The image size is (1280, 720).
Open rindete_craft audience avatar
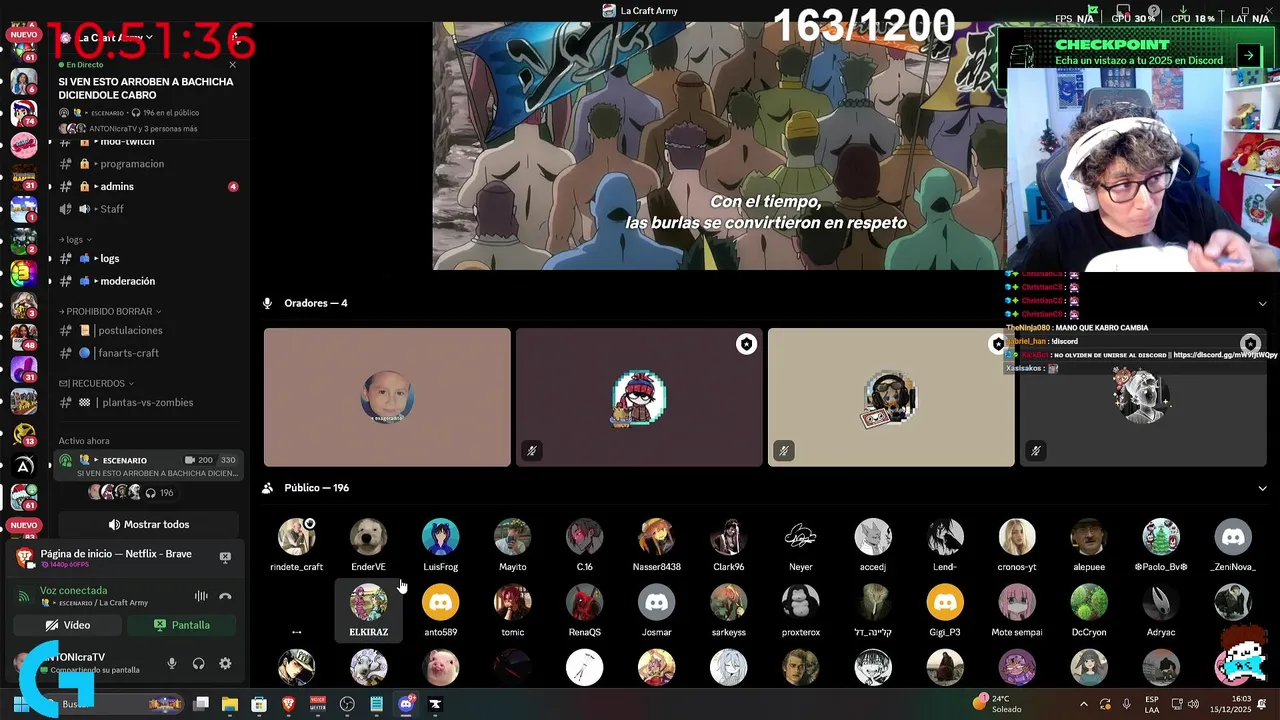pos(296,537)
